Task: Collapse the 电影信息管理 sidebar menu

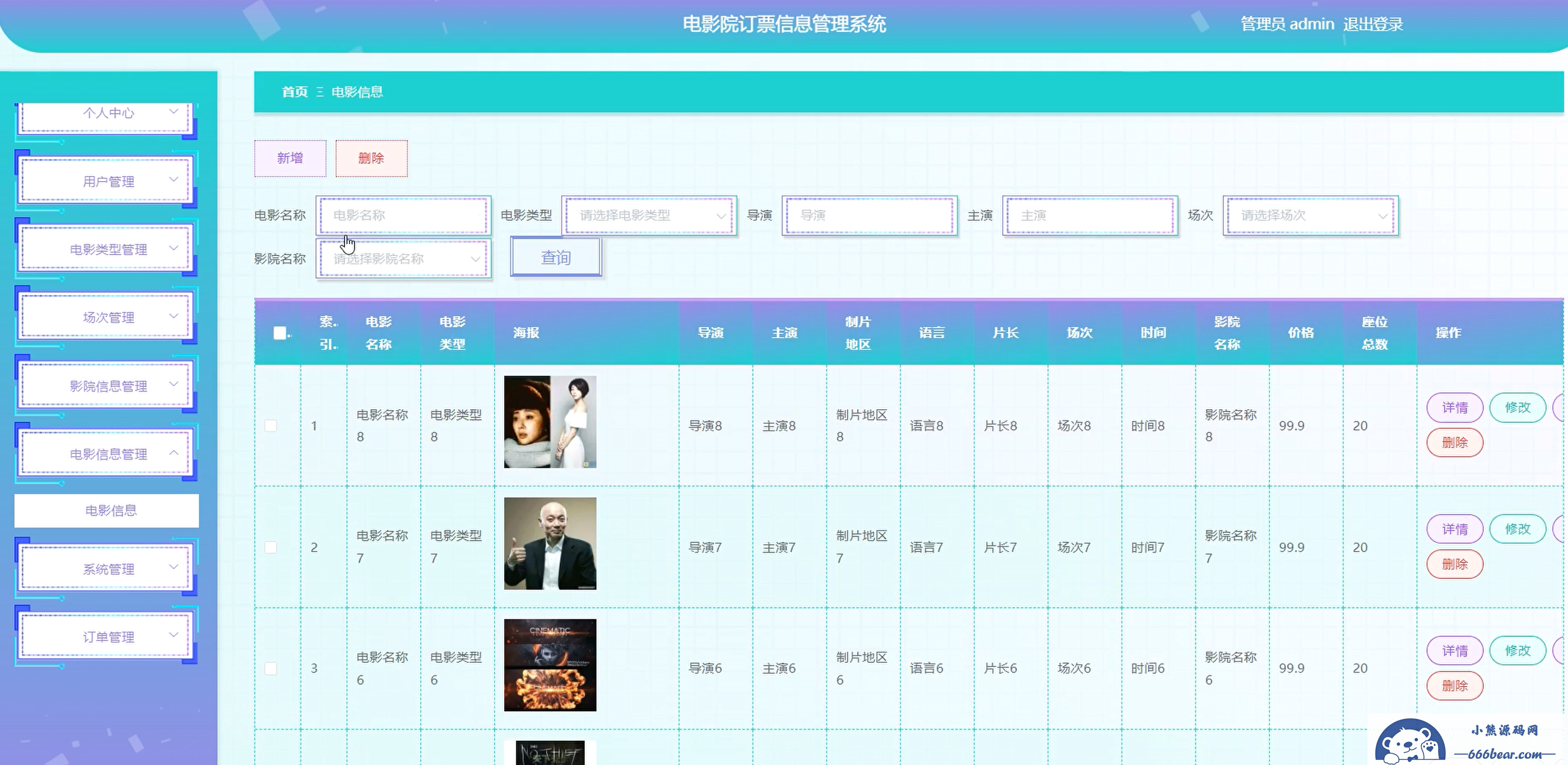Action: point(106,454)
